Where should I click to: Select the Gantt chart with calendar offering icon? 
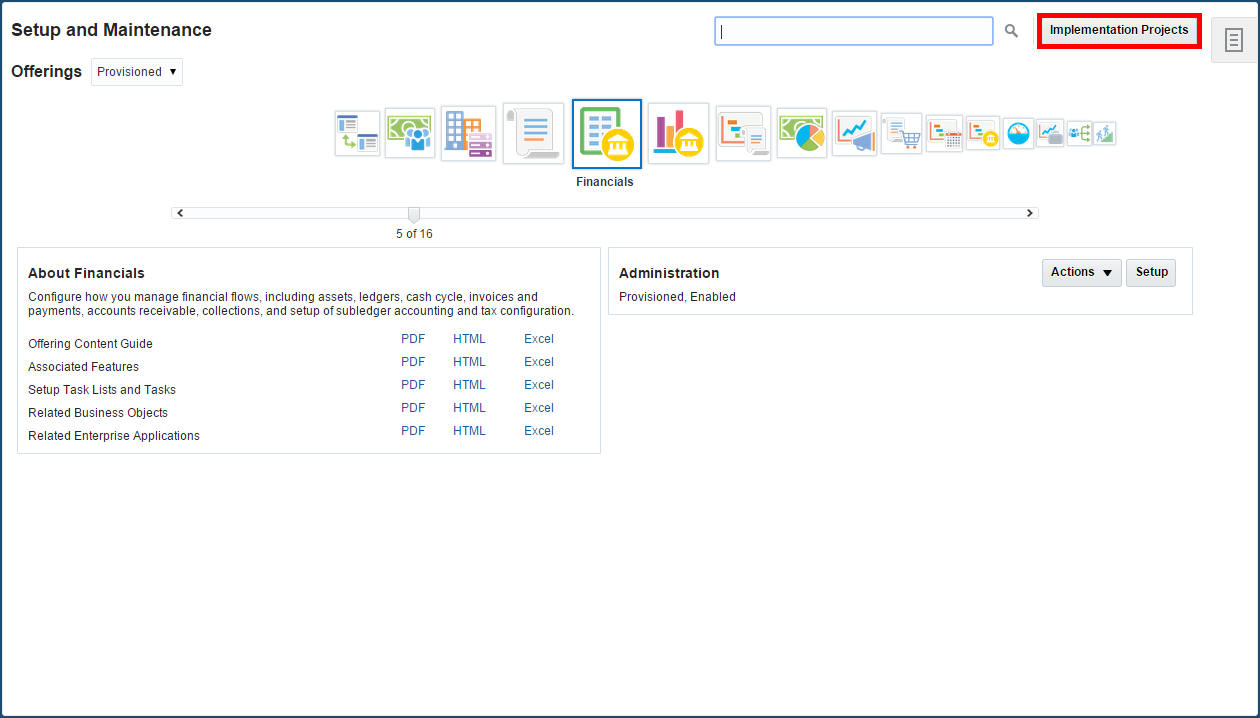(x=944, y=134)
